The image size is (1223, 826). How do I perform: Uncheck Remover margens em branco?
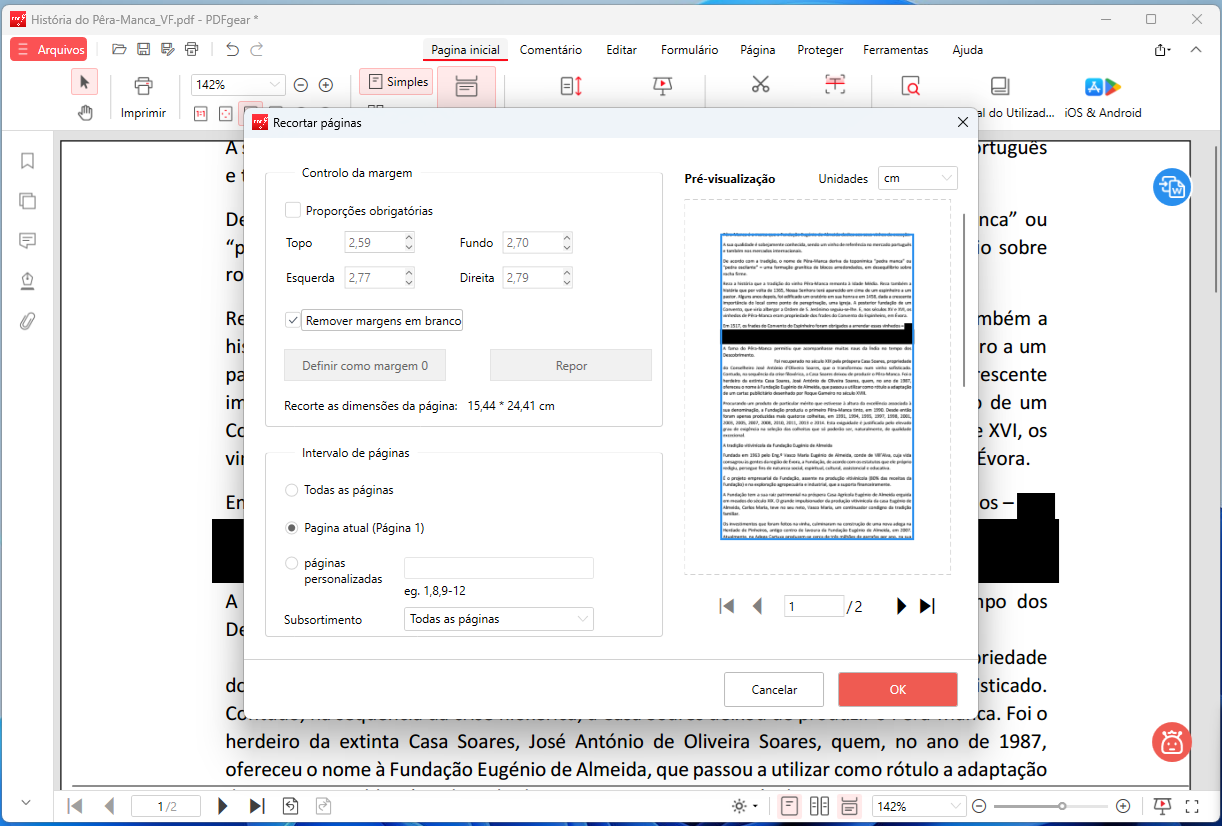point(293,321)
